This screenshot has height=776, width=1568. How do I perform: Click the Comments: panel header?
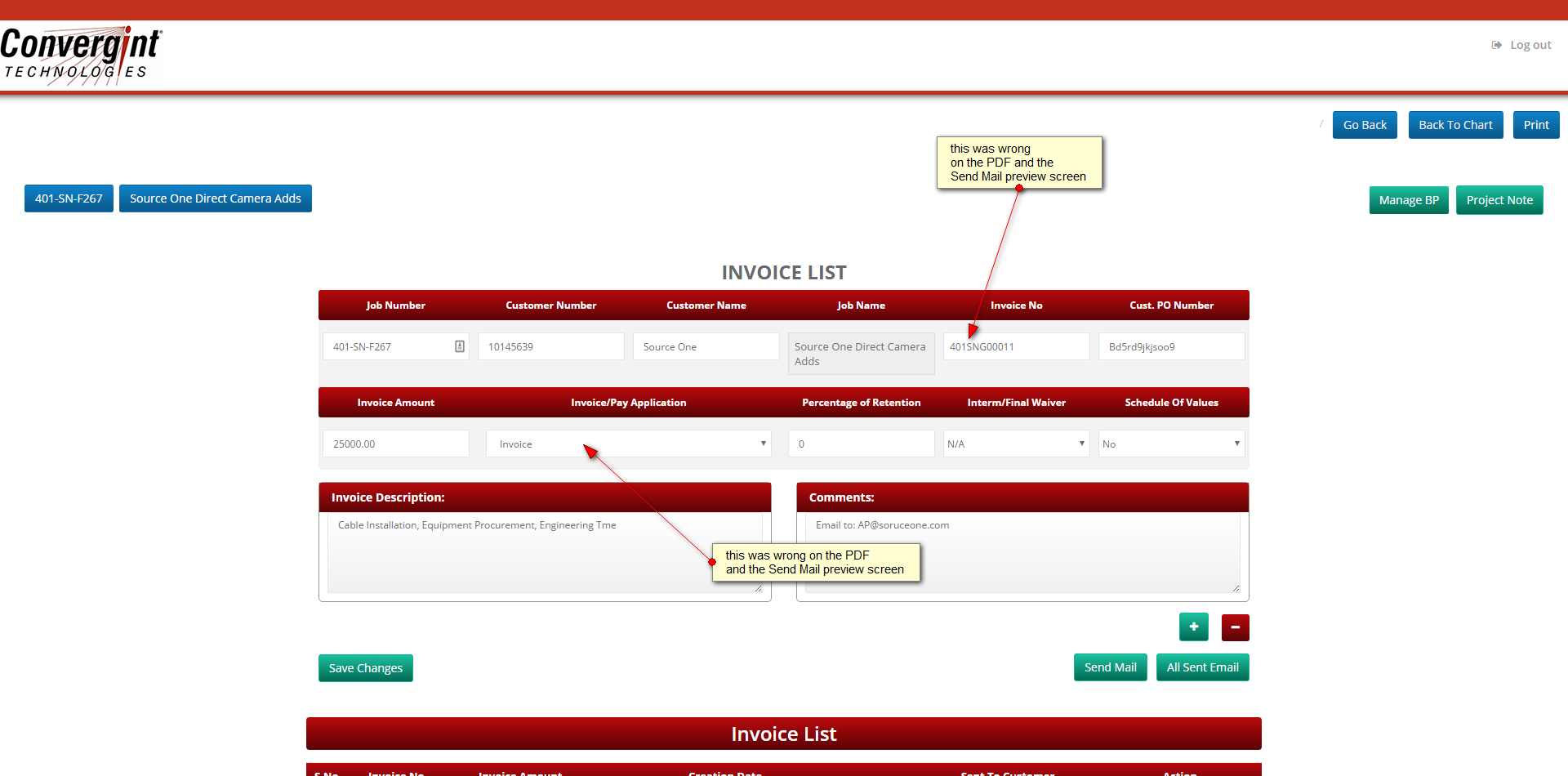pos(1022,497)
